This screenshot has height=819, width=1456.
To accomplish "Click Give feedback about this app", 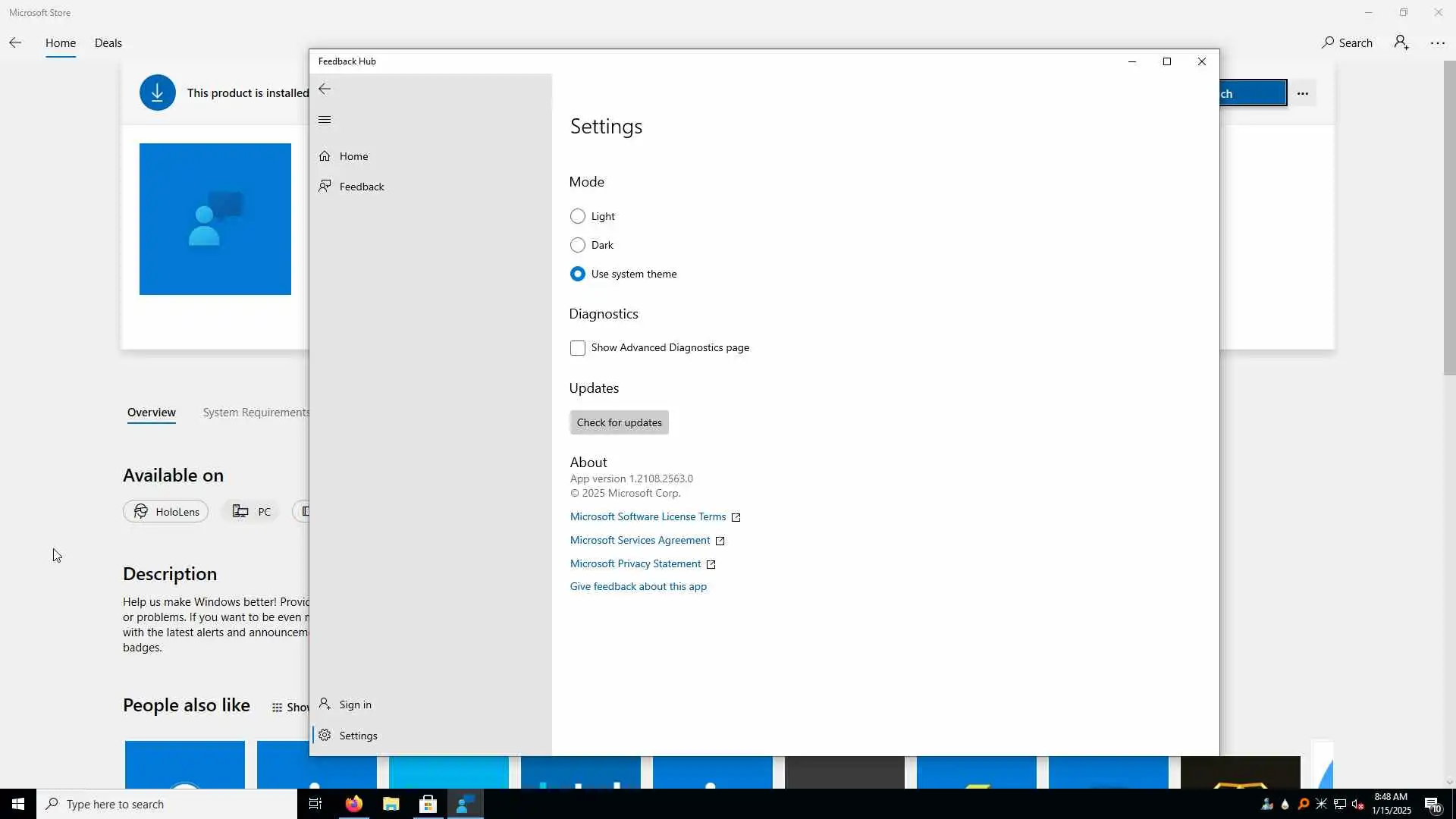I will tap(638, 586).
